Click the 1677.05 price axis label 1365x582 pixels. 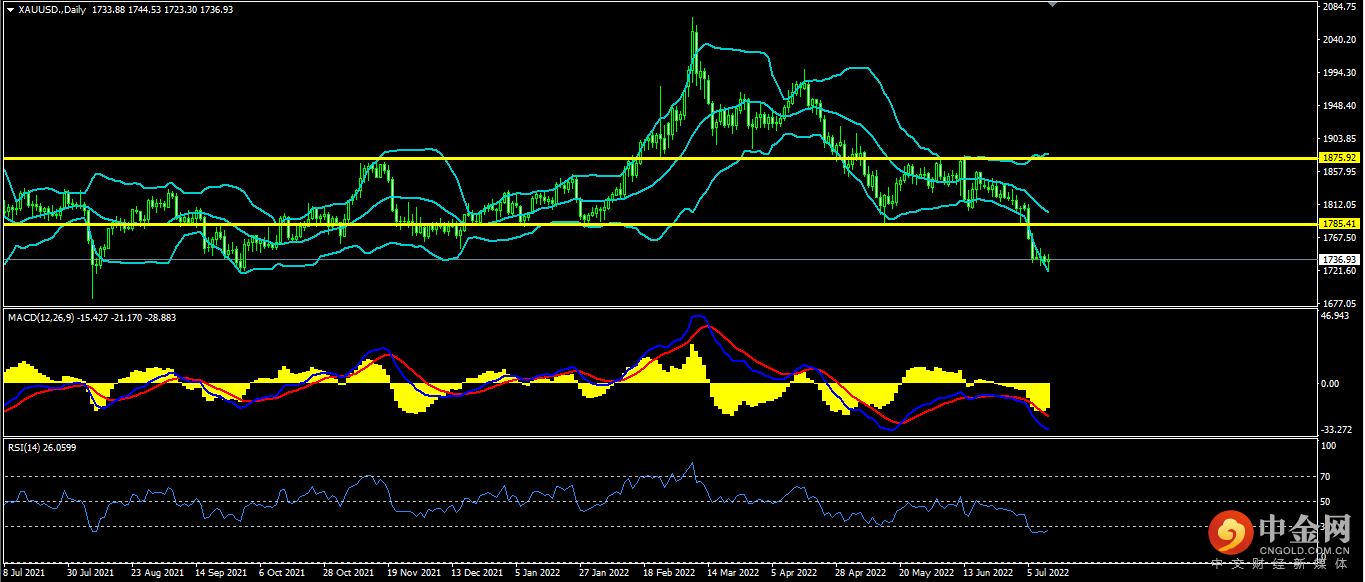tap(1338, 303)
